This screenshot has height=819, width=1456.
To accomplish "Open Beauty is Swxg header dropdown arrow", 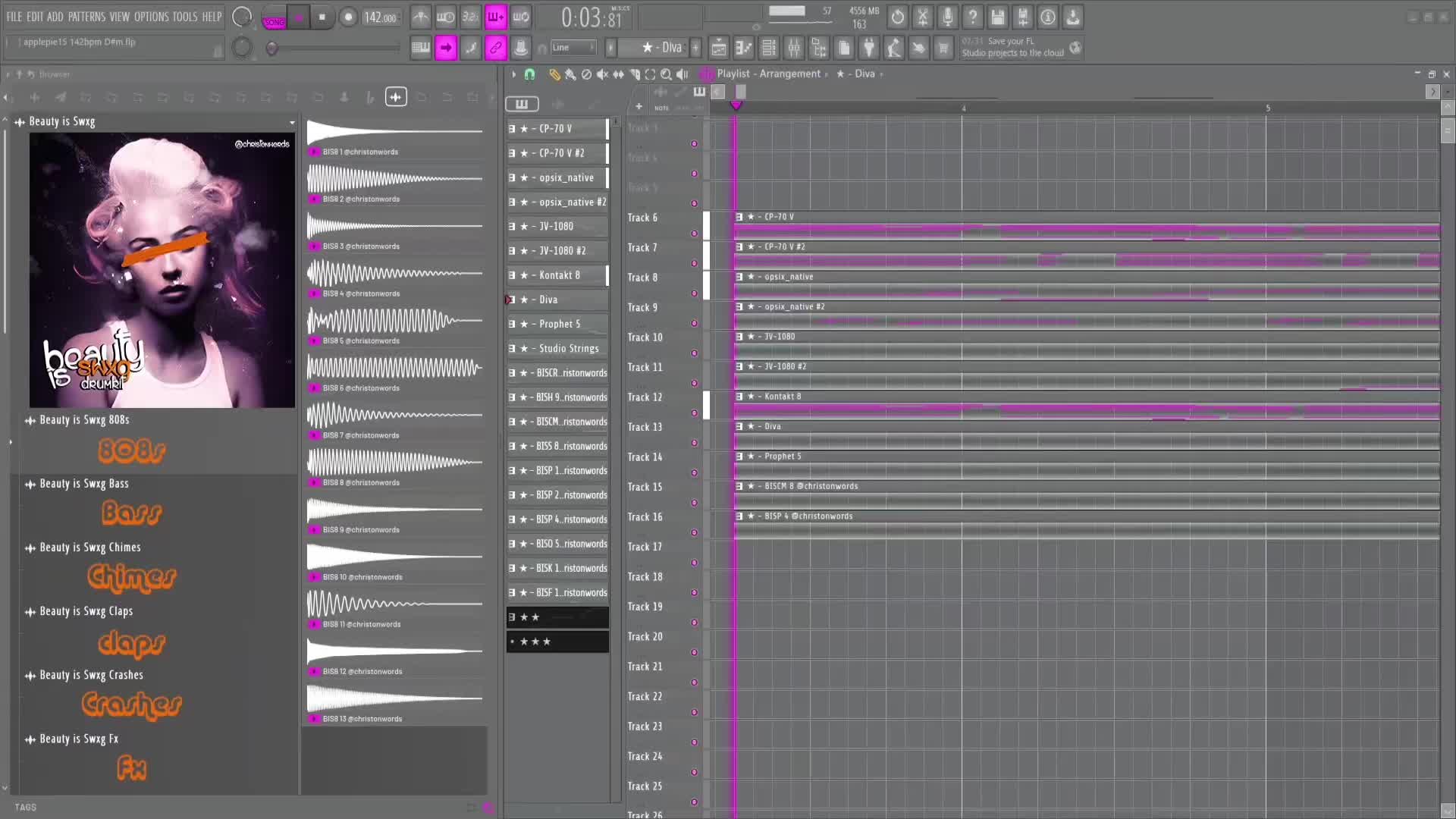I will 292,122.
